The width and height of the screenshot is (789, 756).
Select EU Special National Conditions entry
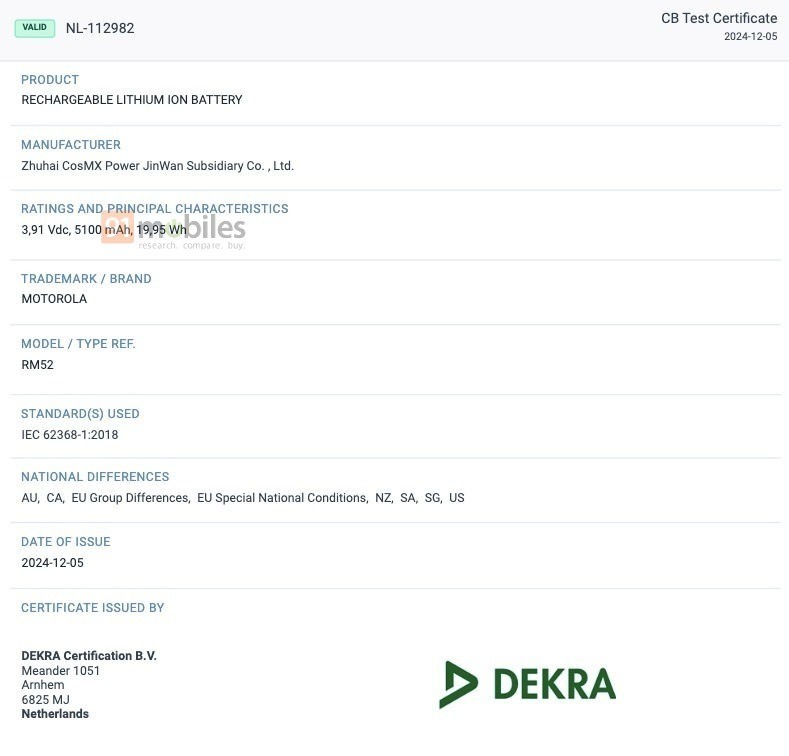(283, 498)
